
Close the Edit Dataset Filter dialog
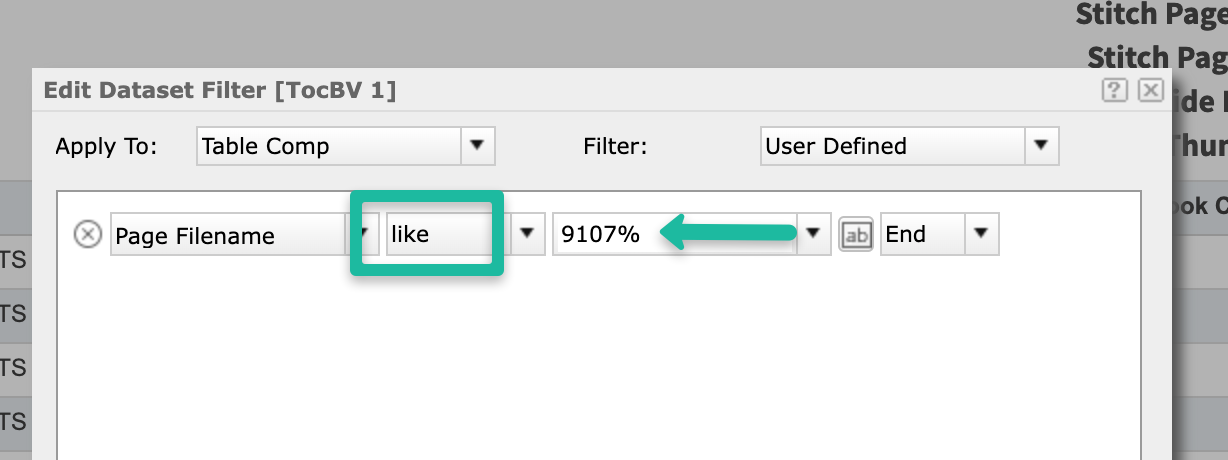(1151, 91)
